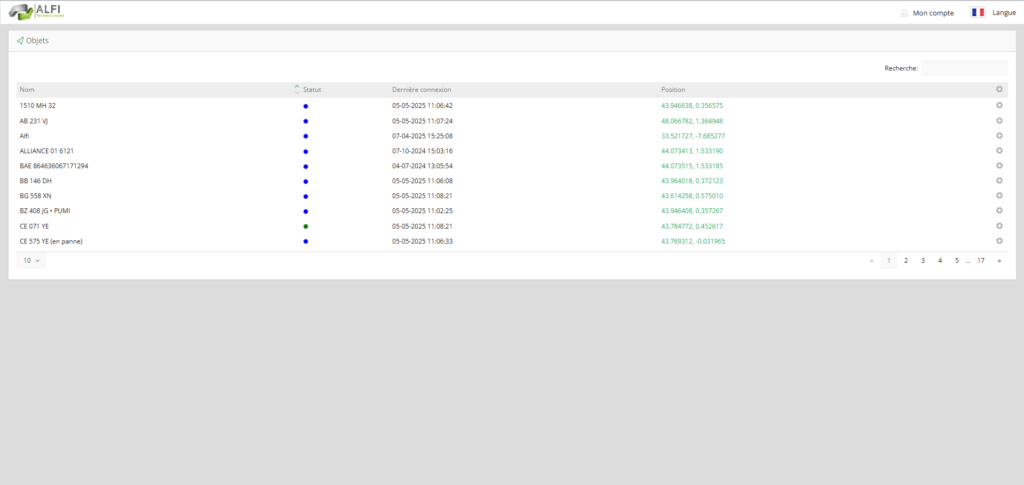Click the French flag language icon

tap(977, 13)
